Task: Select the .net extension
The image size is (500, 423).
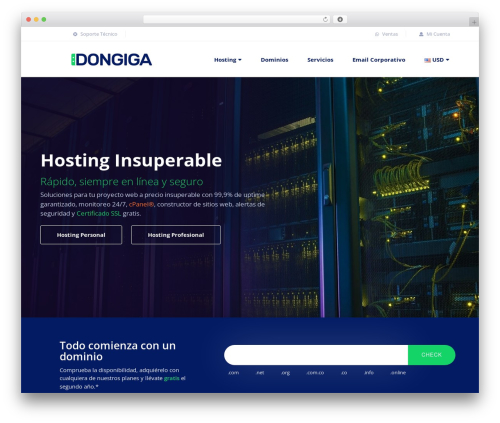Action: click(x=260, y=373)
